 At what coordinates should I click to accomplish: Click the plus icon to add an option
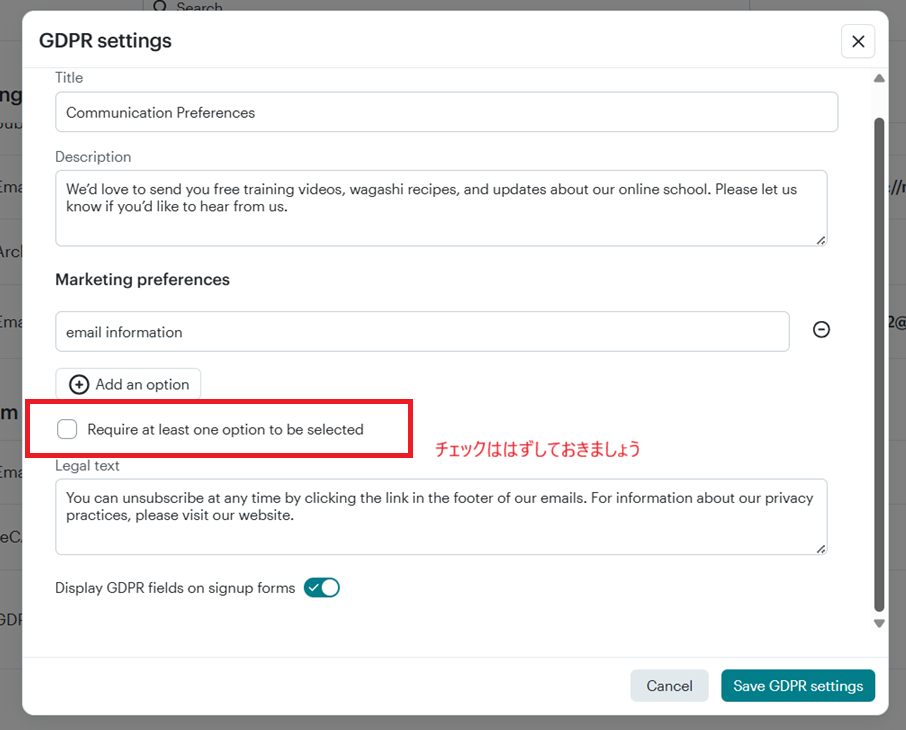79,385
